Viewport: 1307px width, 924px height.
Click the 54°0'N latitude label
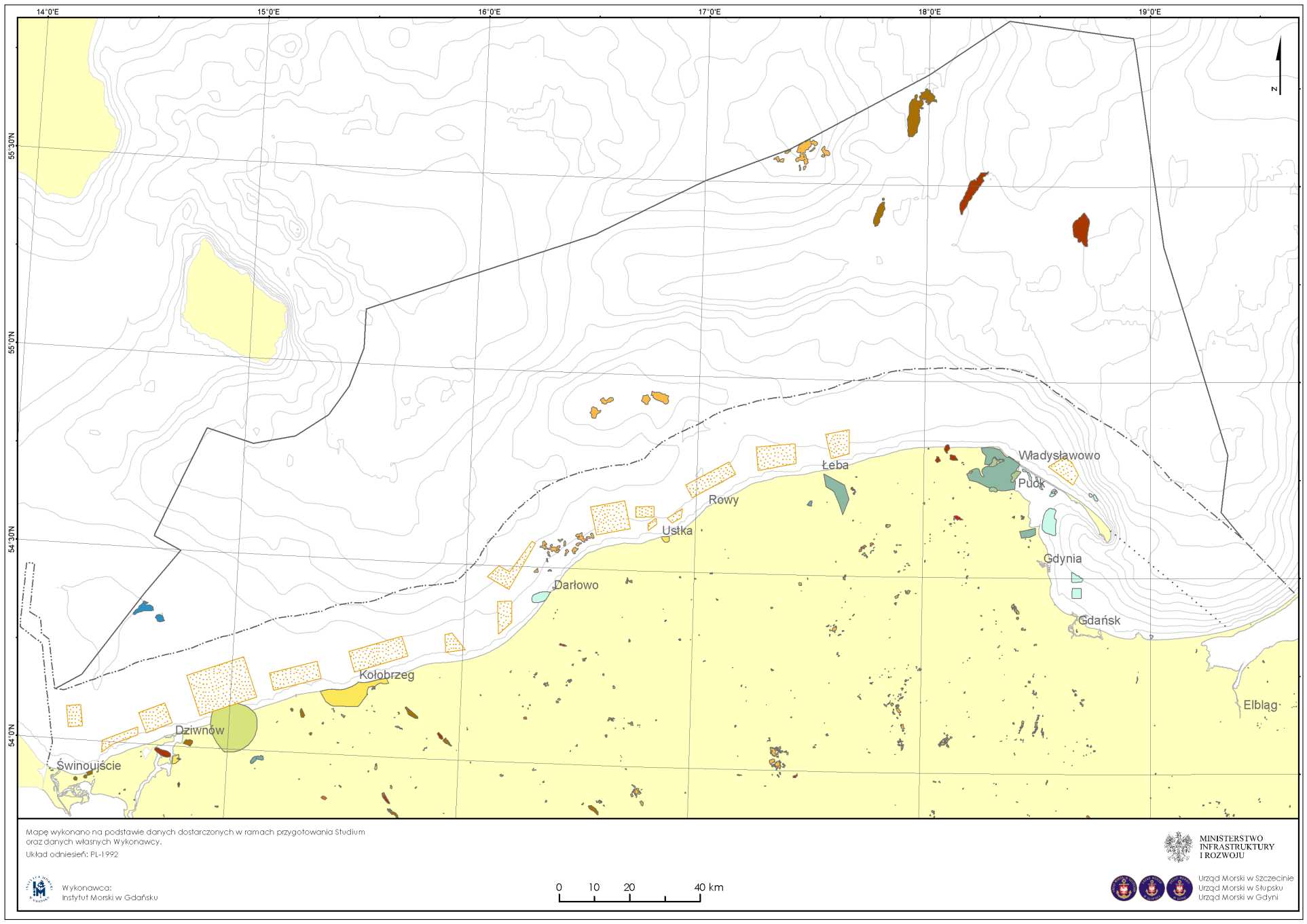pos(11,735)
